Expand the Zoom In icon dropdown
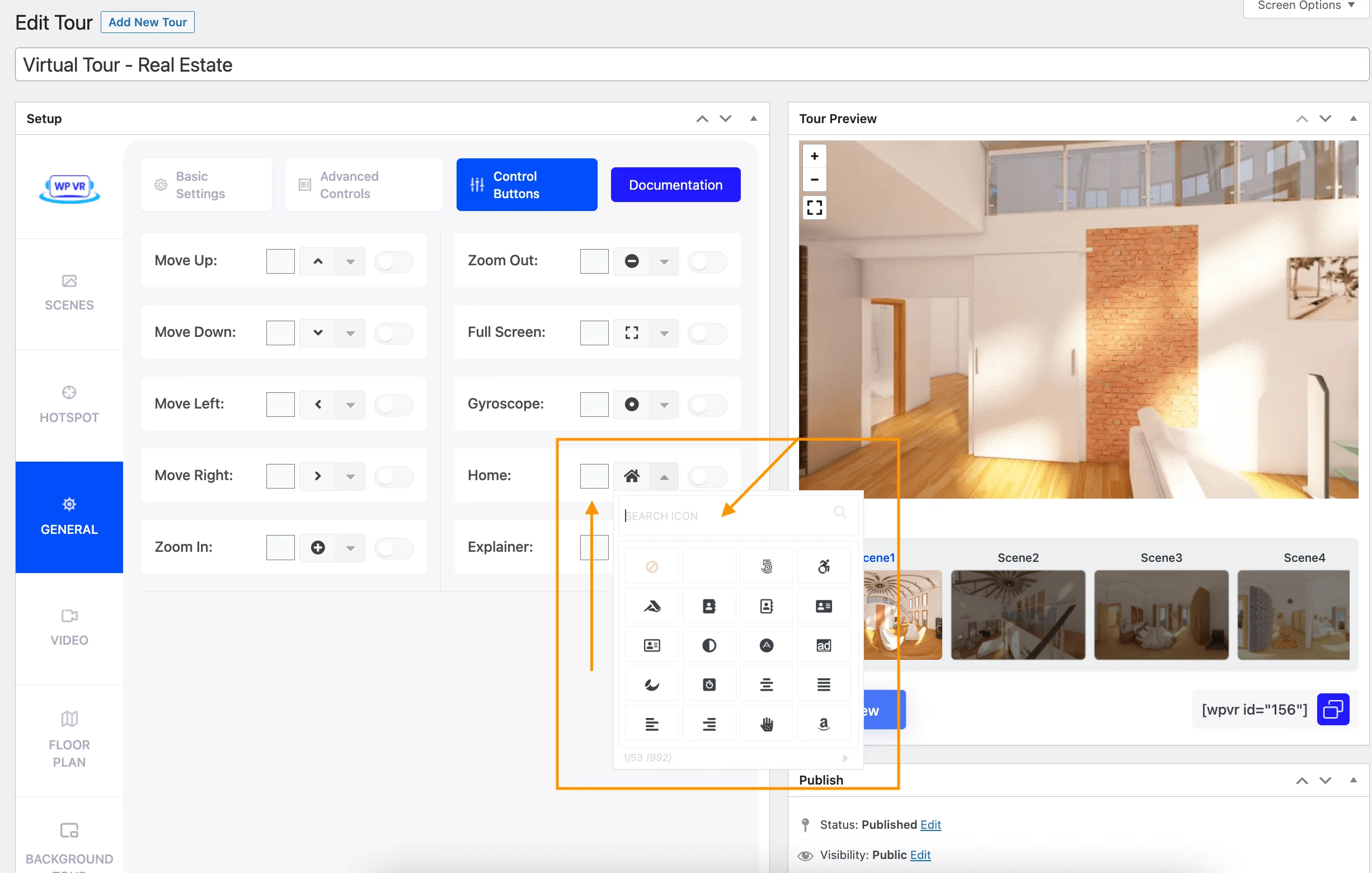 coord(349,546)
